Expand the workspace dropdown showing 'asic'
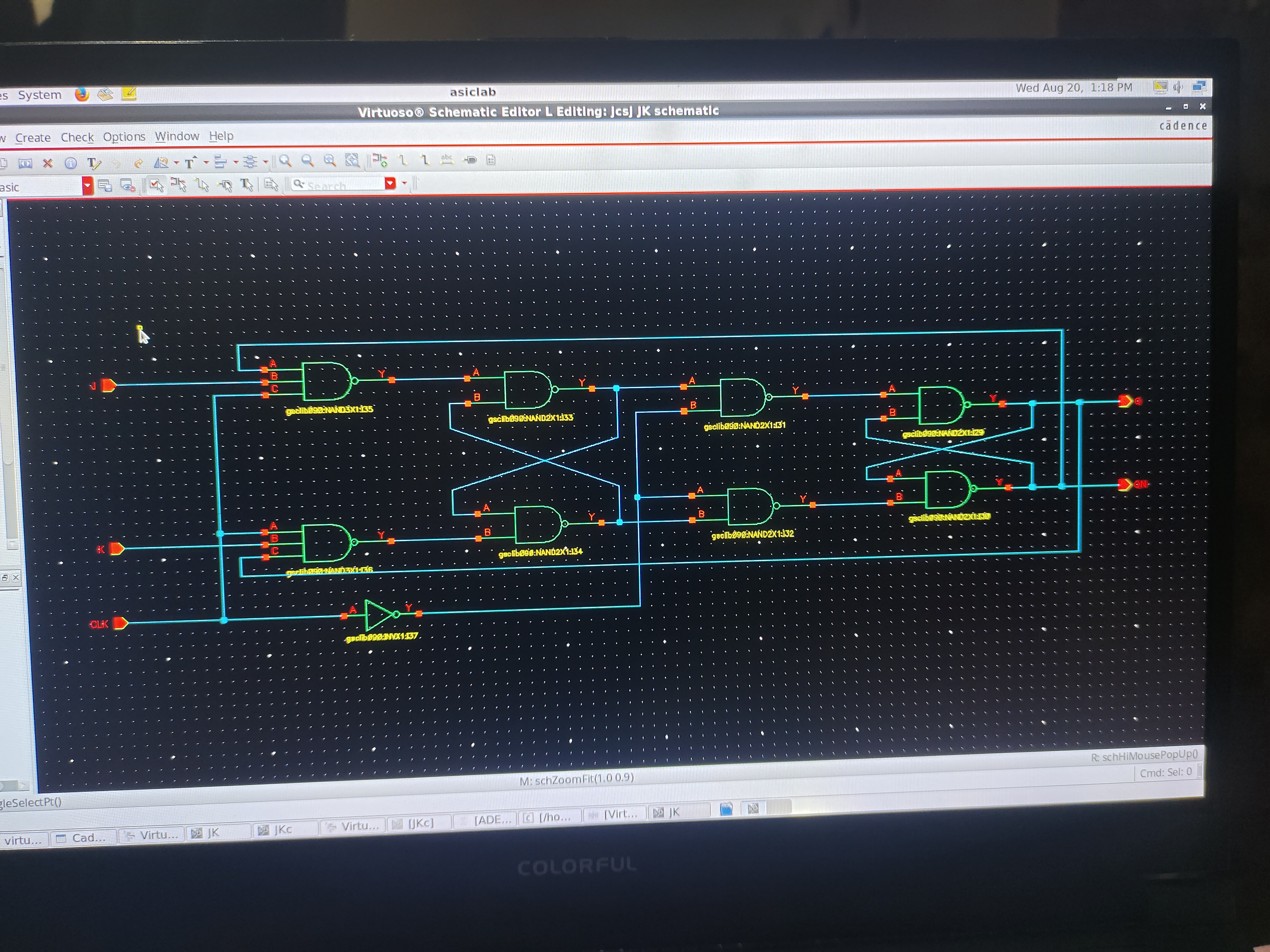The height and width of the screenshot is (952, 1270). (x=87, y=186)
